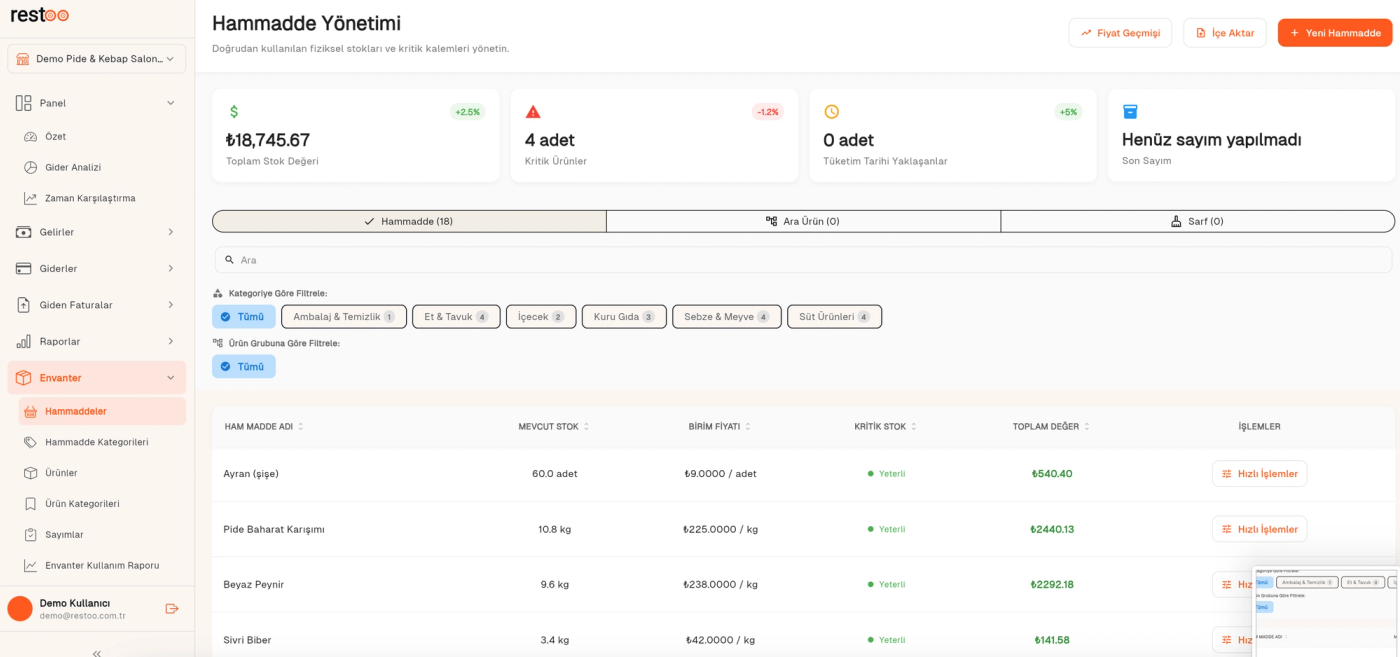Click the blue archive icon on Son Sayım card
This screenshot has height=657, width=1400.
point(1130,112)
